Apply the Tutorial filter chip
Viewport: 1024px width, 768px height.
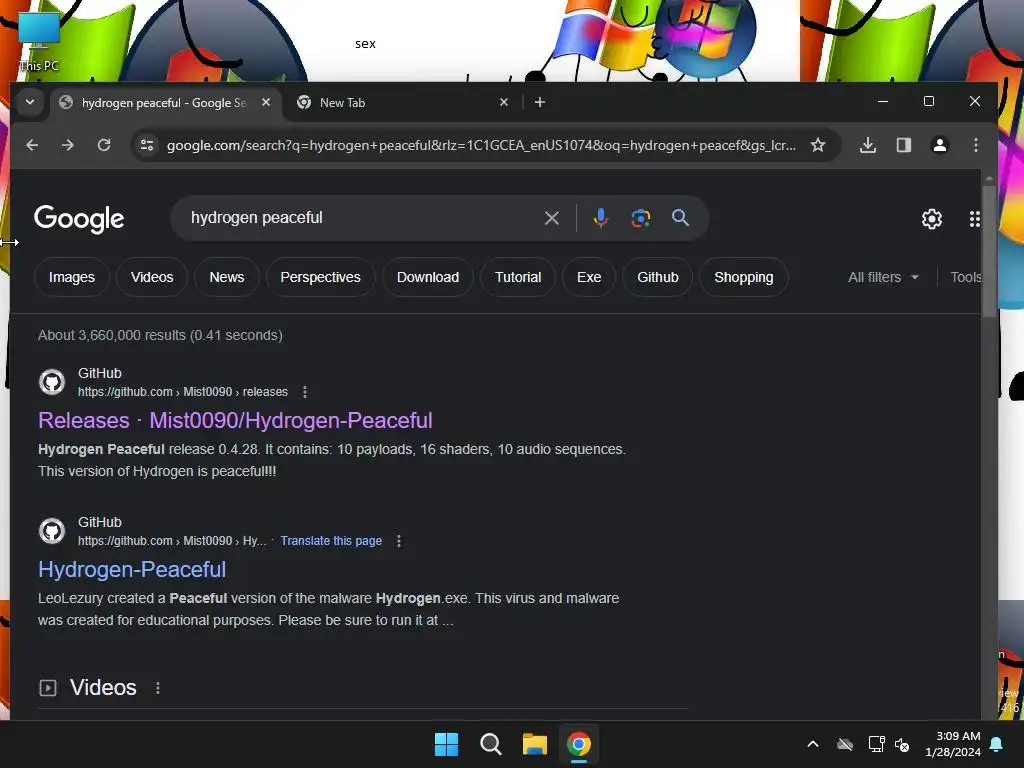coord(518,278)
